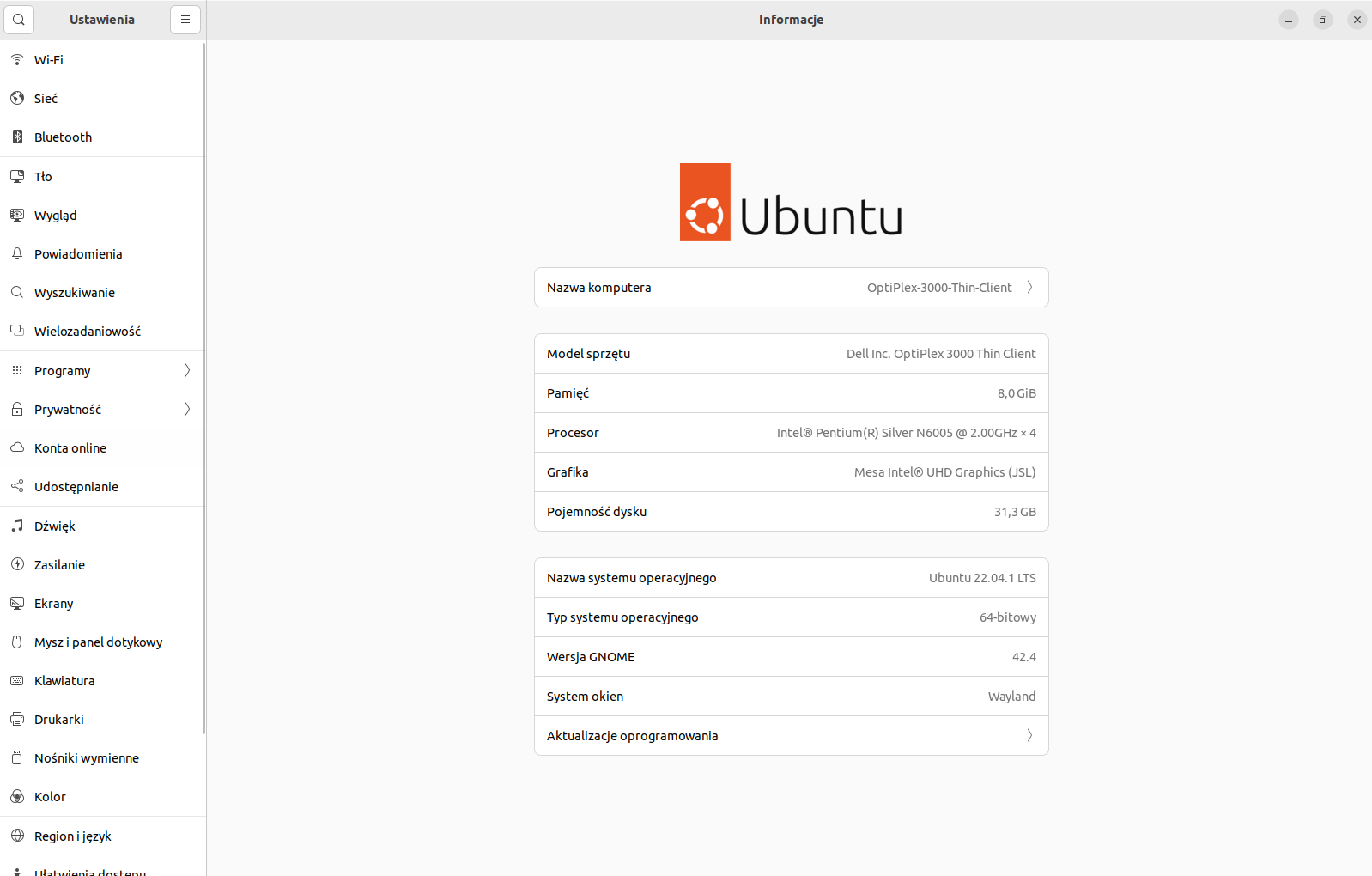This screenshot has height=876, width=1372.
Task: Open the Ekrany settings panel
Action: tap(54, 604)
